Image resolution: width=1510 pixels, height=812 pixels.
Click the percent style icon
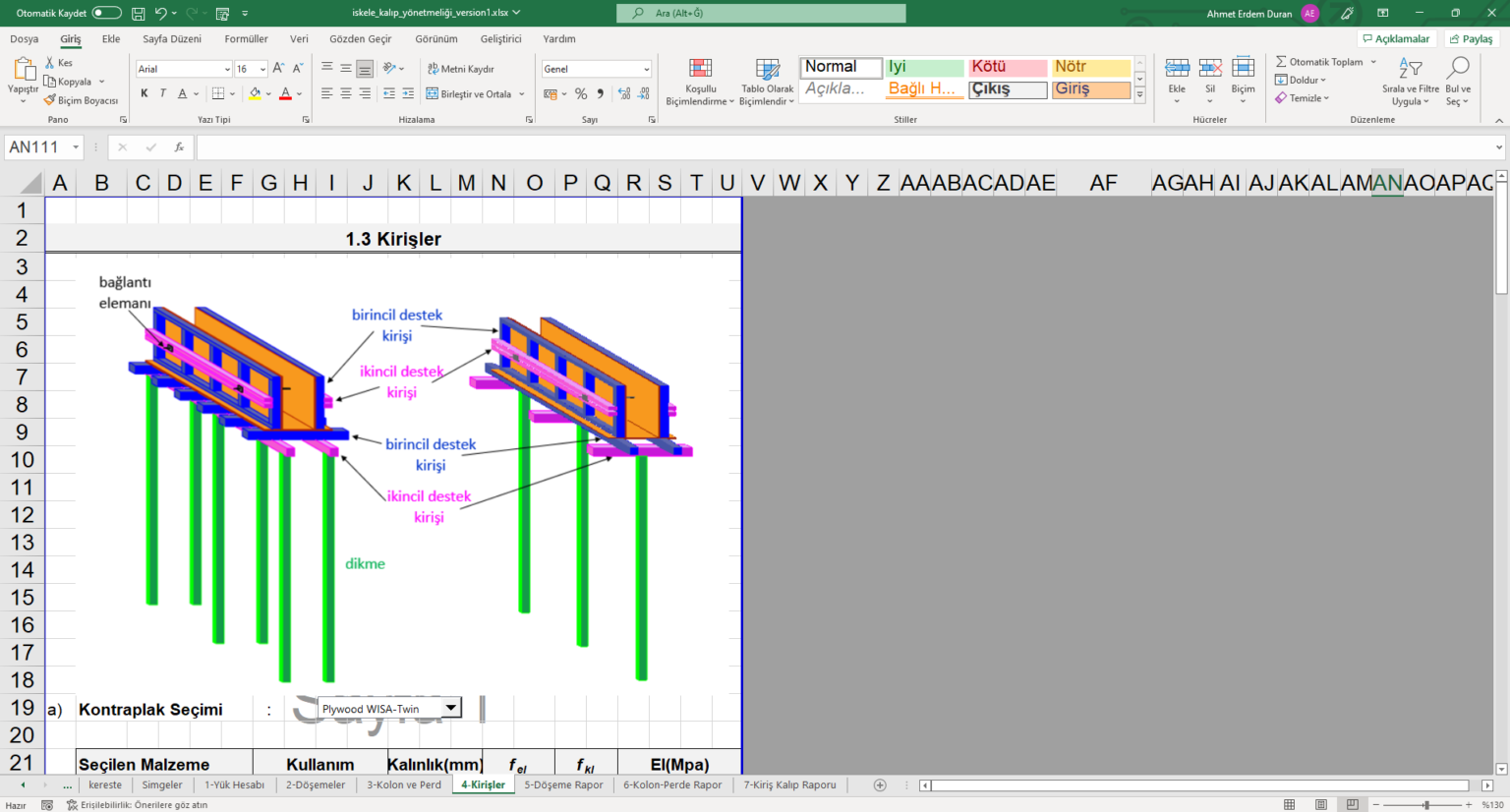(581, 94)
